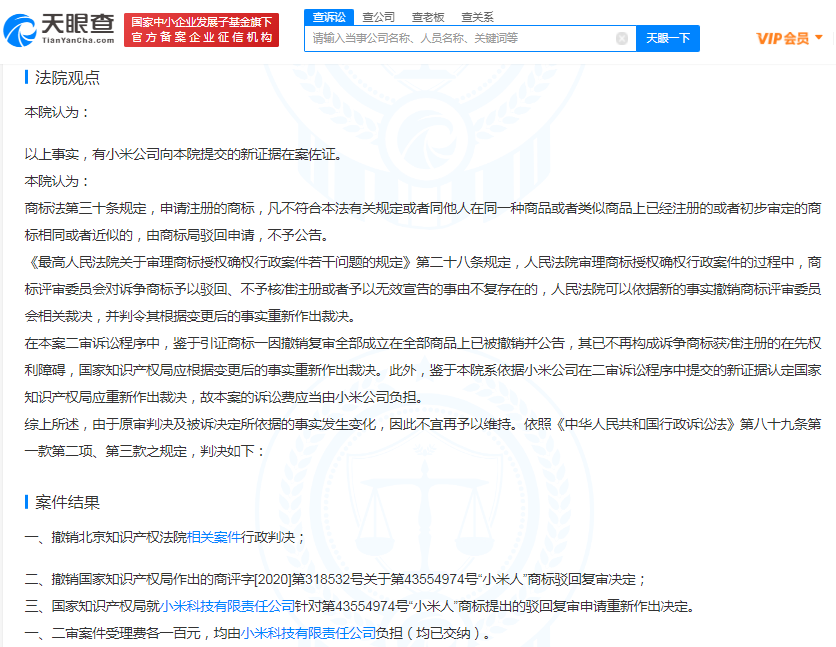This screenshot has height=647, width=836.
Task: Select the 查诉讼 search tab
Action: pyautogui.click(x=329, y=17)
